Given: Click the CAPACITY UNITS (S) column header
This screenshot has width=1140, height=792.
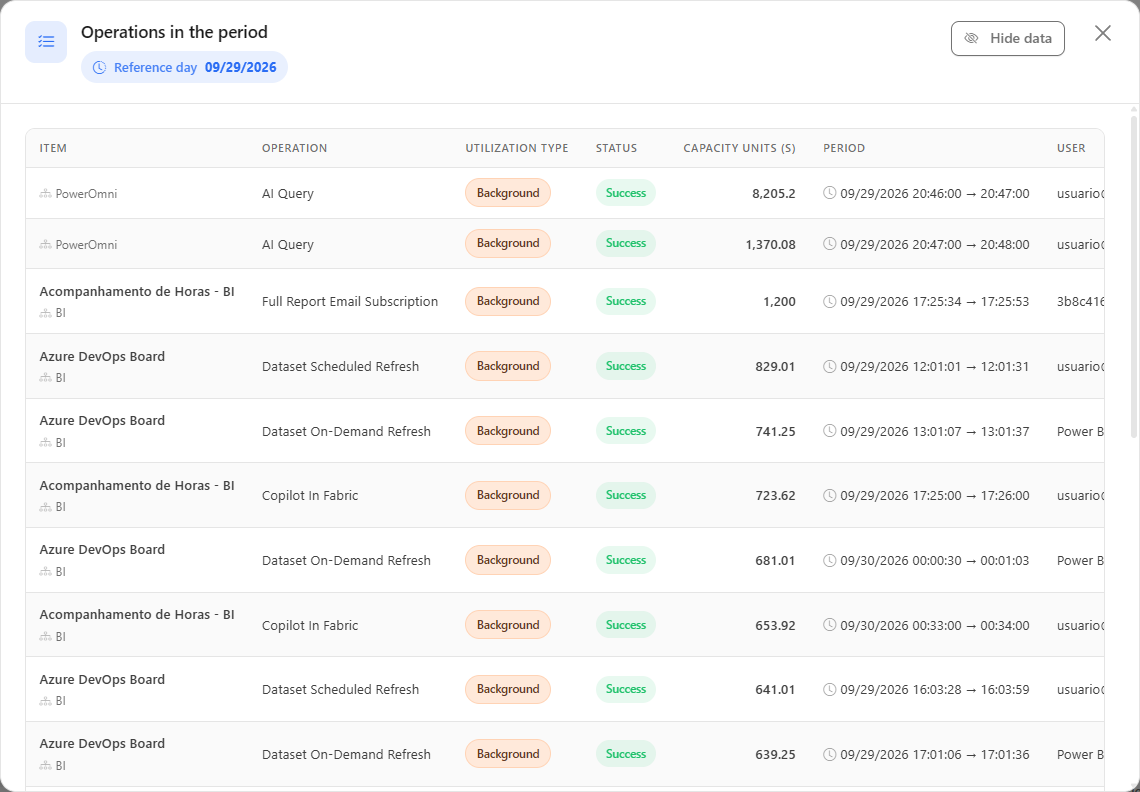Looking at the screenshot, I should point(739,148).
